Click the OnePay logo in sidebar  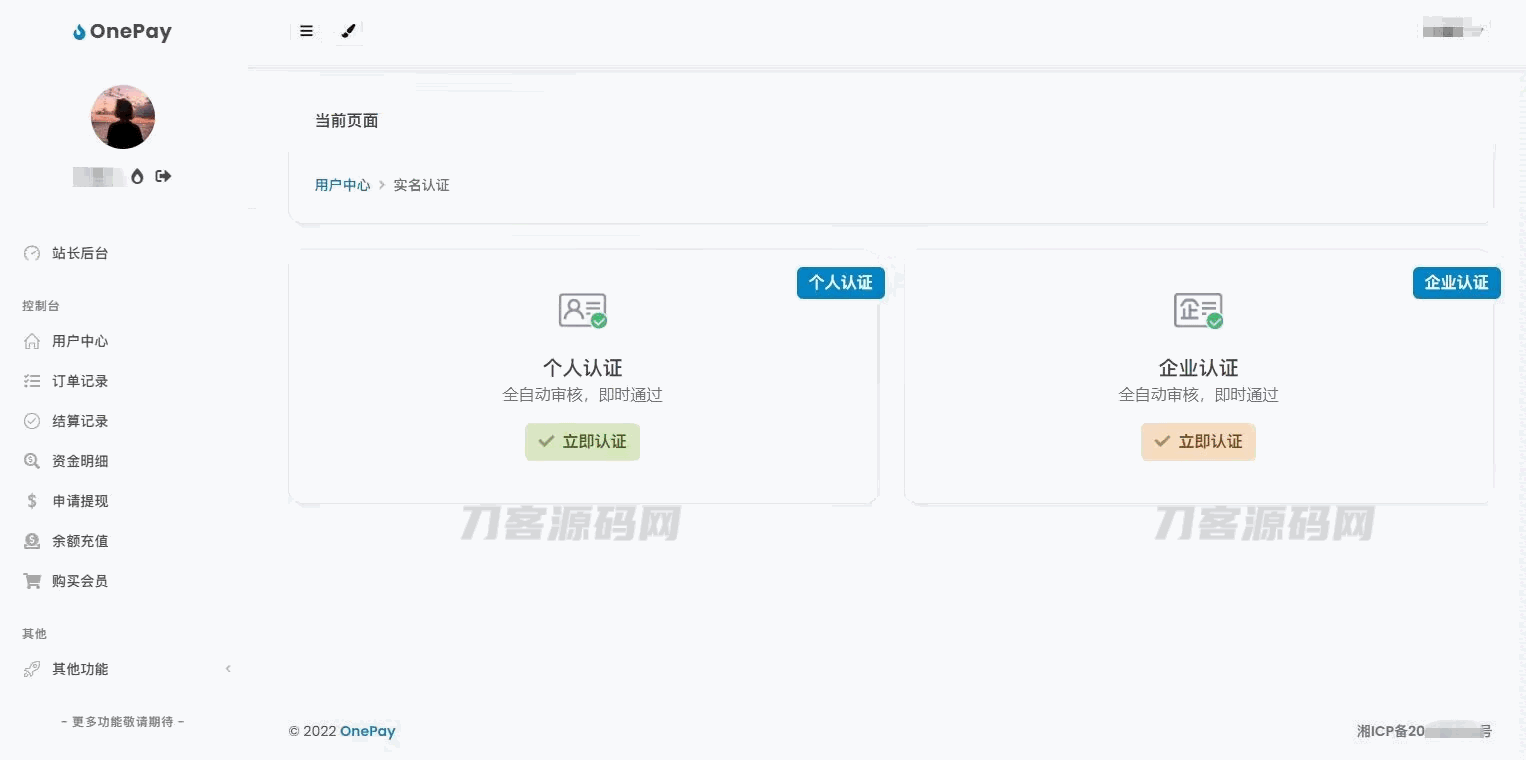122,32
